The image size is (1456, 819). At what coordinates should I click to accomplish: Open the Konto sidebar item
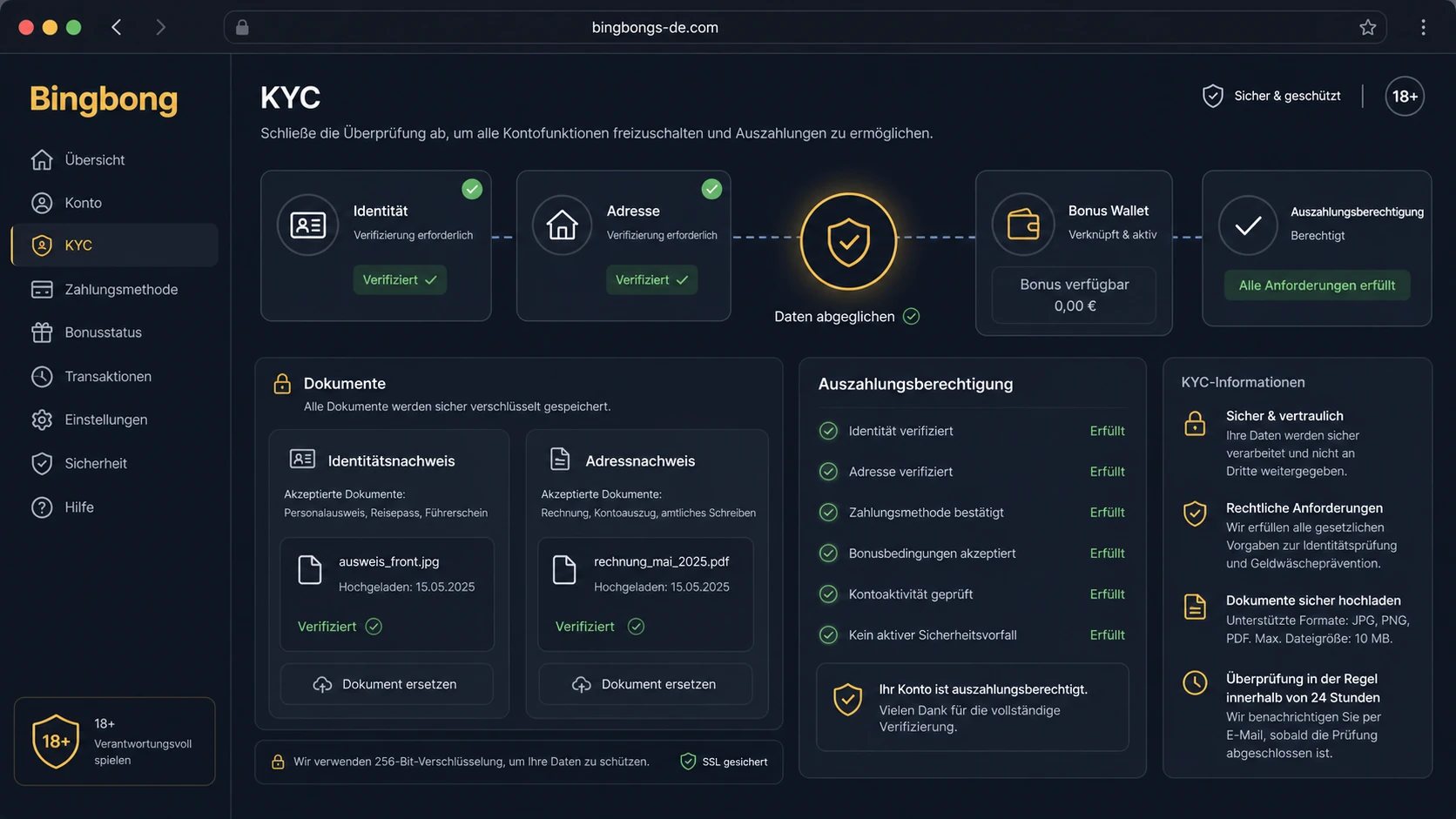coord(115,203)
